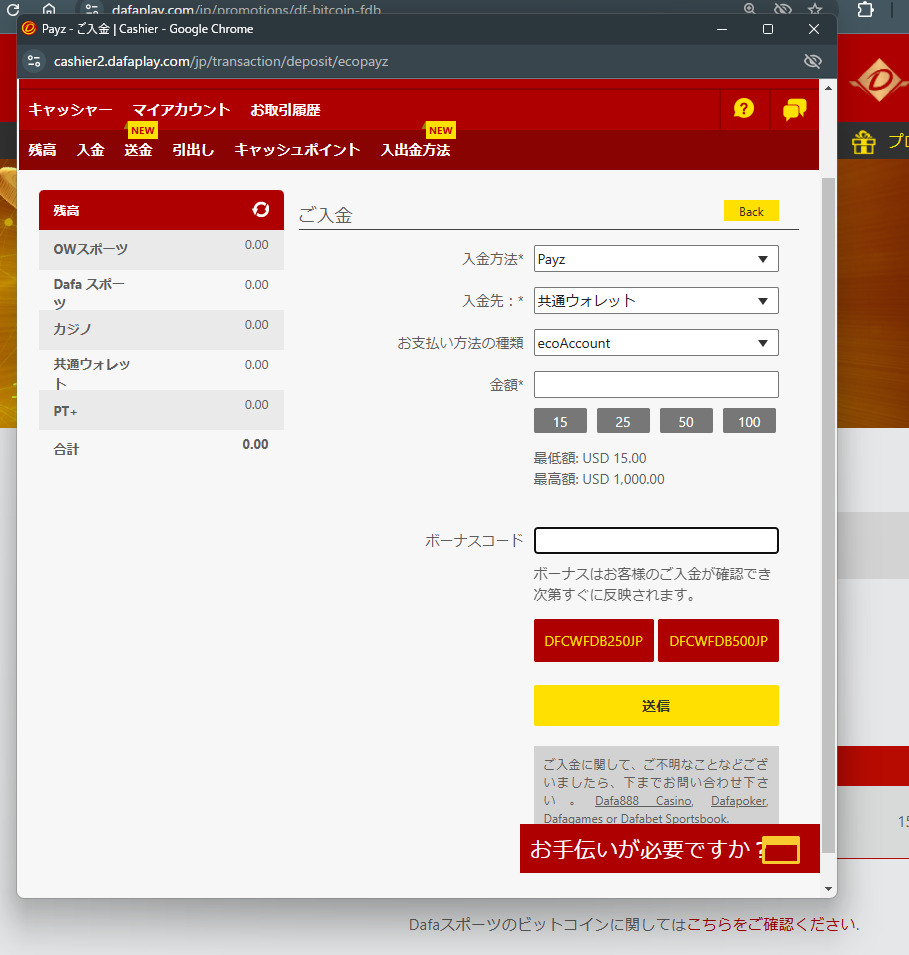Click the yellow Back button
This screenshot has height=955, width=909.
751,211
